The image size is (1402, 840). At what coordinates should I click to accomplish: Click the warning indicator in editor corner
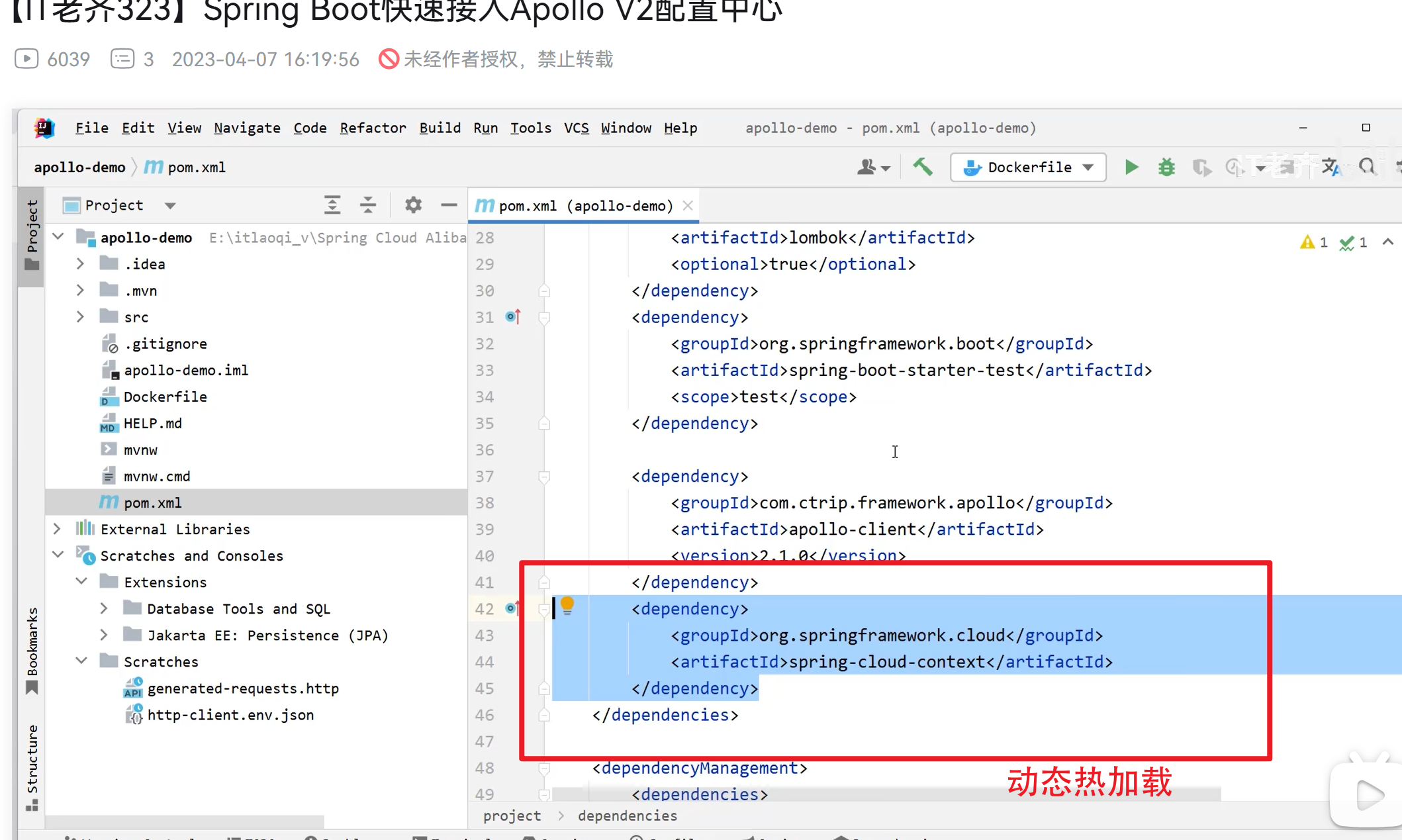pos(1314,242)
